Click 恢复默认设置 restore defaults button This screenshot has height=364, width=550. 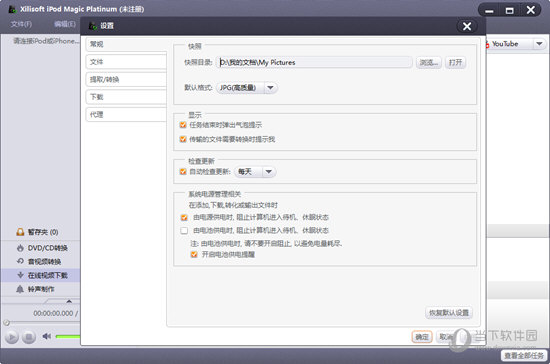coord(449,313)
